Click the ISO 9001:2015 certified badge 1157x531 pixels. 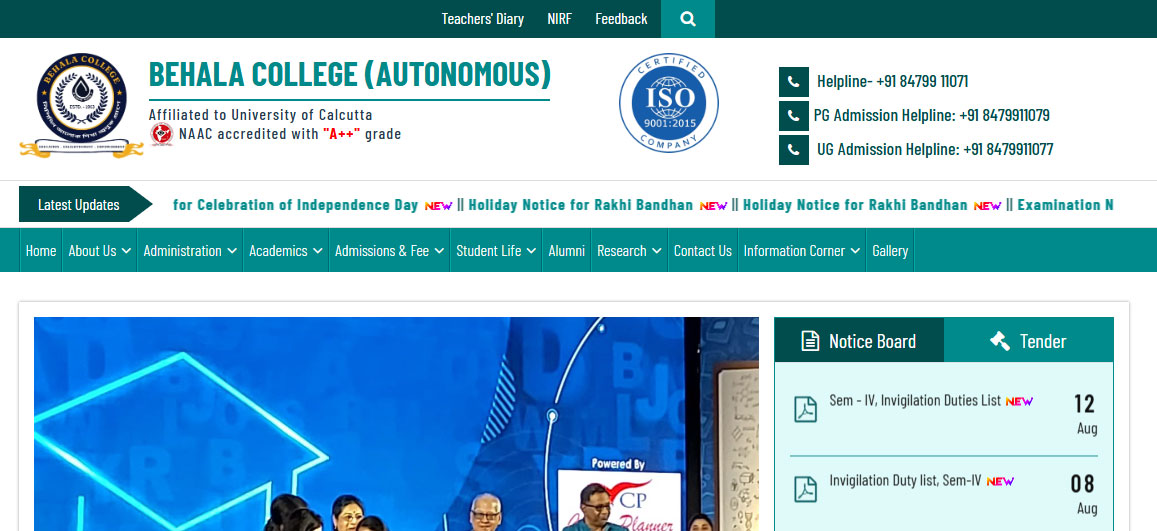click(669, 103)
